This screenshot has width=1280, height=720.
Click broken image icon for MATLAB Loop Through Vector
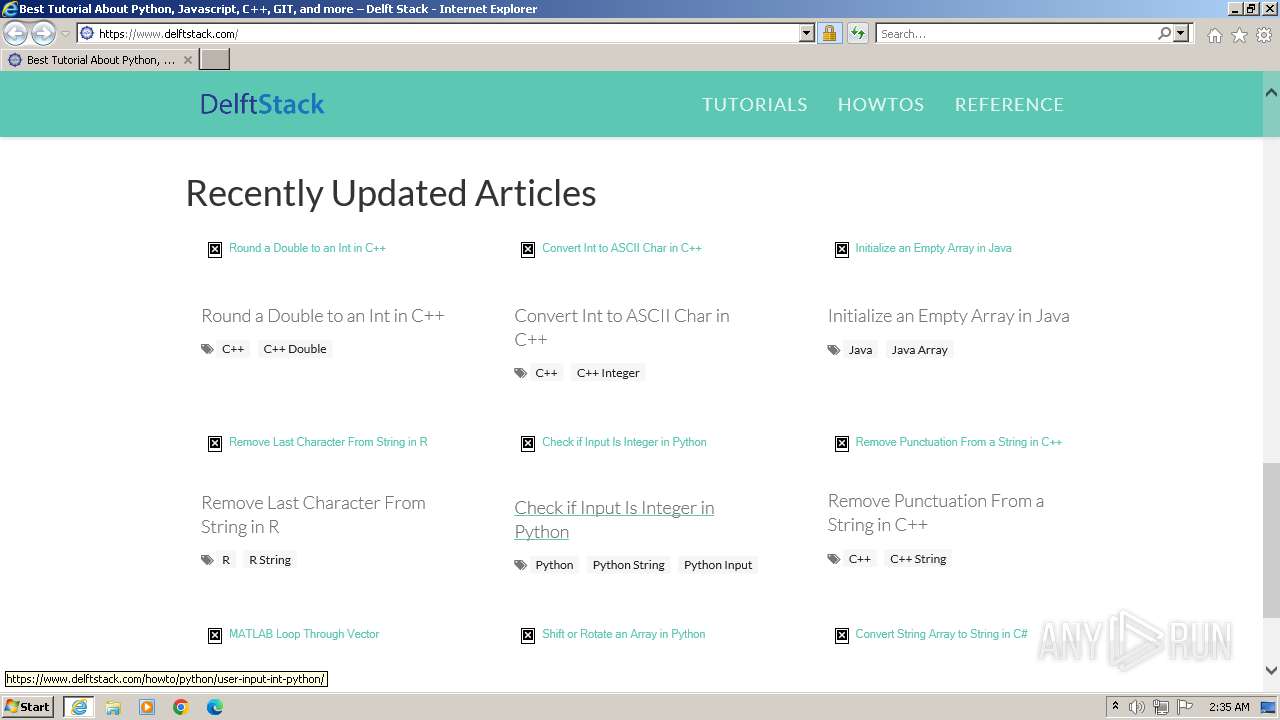click(x=215, y=635)
